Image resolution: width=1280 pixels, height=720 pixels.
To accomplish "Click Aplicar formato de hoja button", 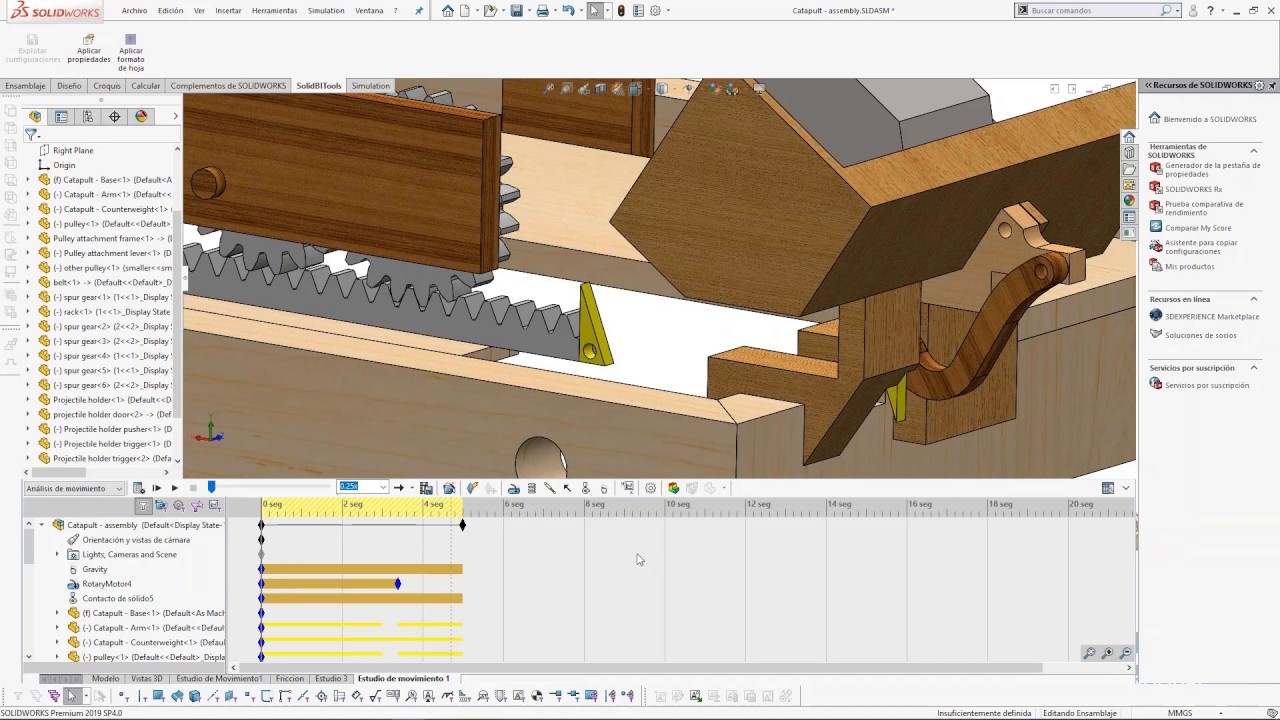I will (x=131, y=53).
